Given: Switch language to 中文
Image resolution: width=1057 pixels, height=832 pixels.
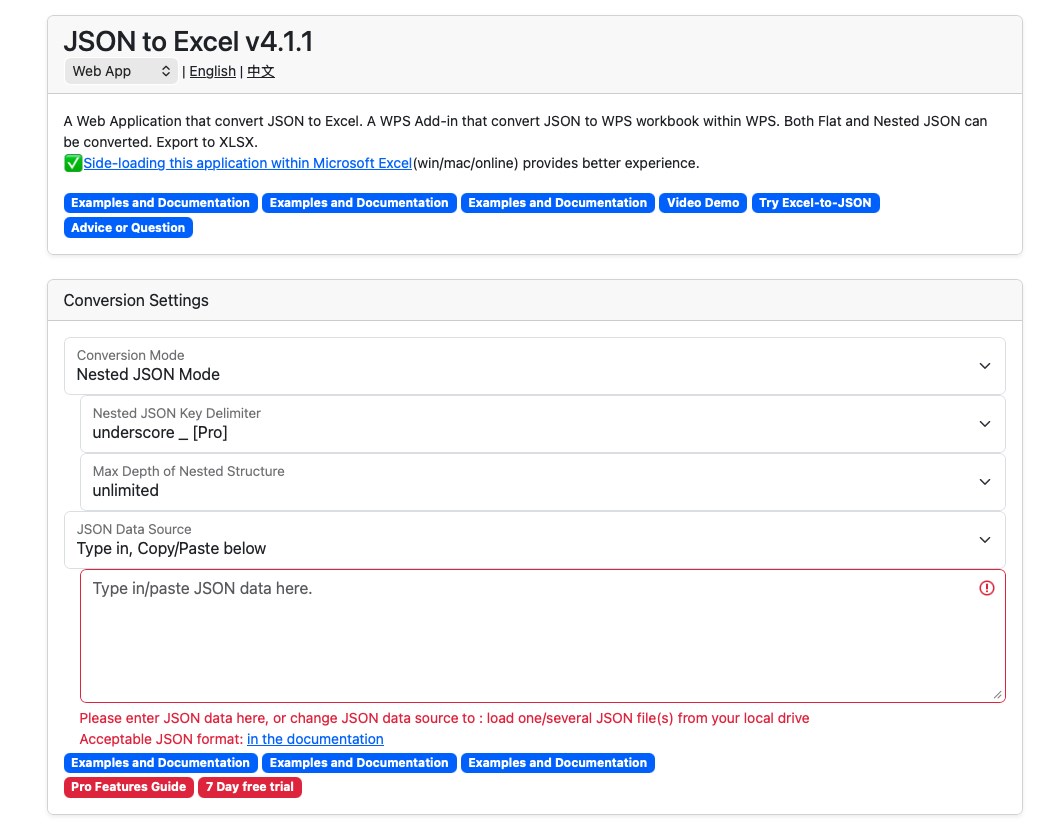Looking at the screenshot, I should click(x=261, y=71).
